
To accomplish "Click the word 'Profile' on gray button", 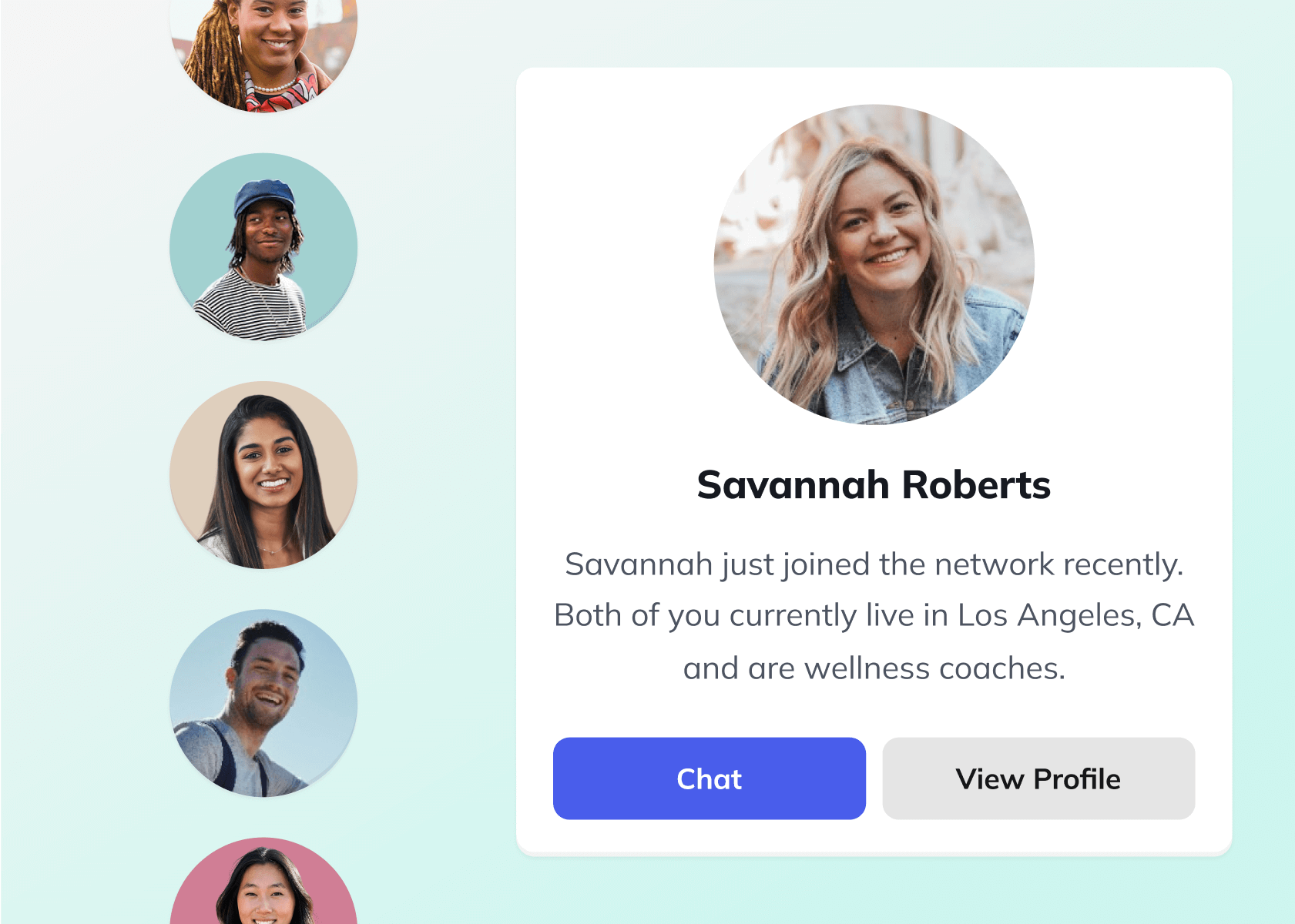I will pyautogui.click(x=1076, y=779).
